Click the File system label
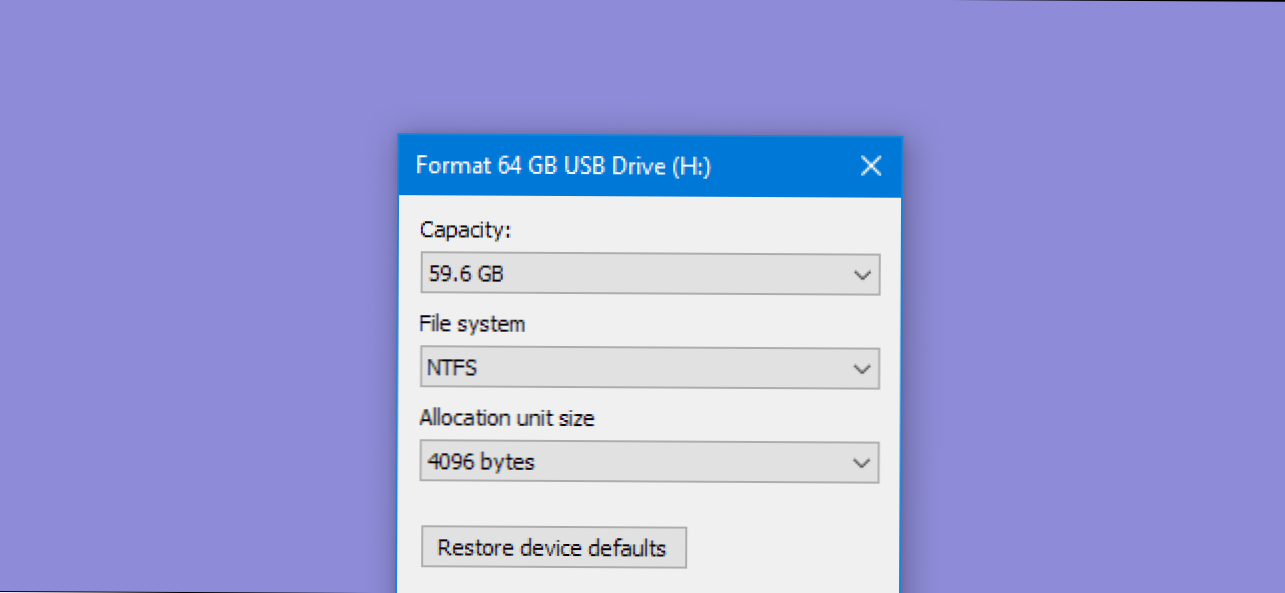1285x593 pixels. pyautogui.click(x=472, y=324)
